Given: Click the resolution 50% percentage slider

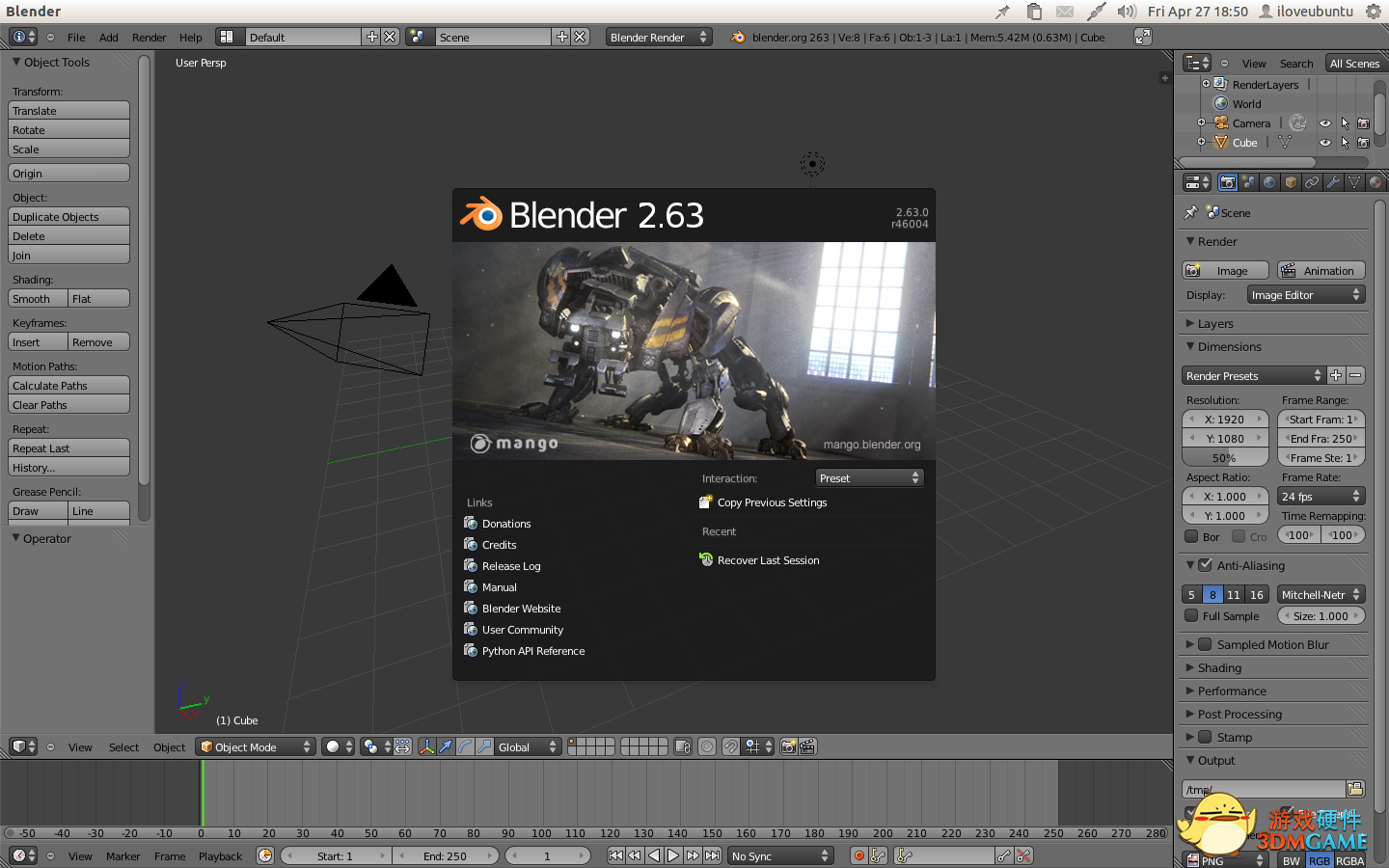Looking at the screenshot, I should click(x=1224, y=458).
